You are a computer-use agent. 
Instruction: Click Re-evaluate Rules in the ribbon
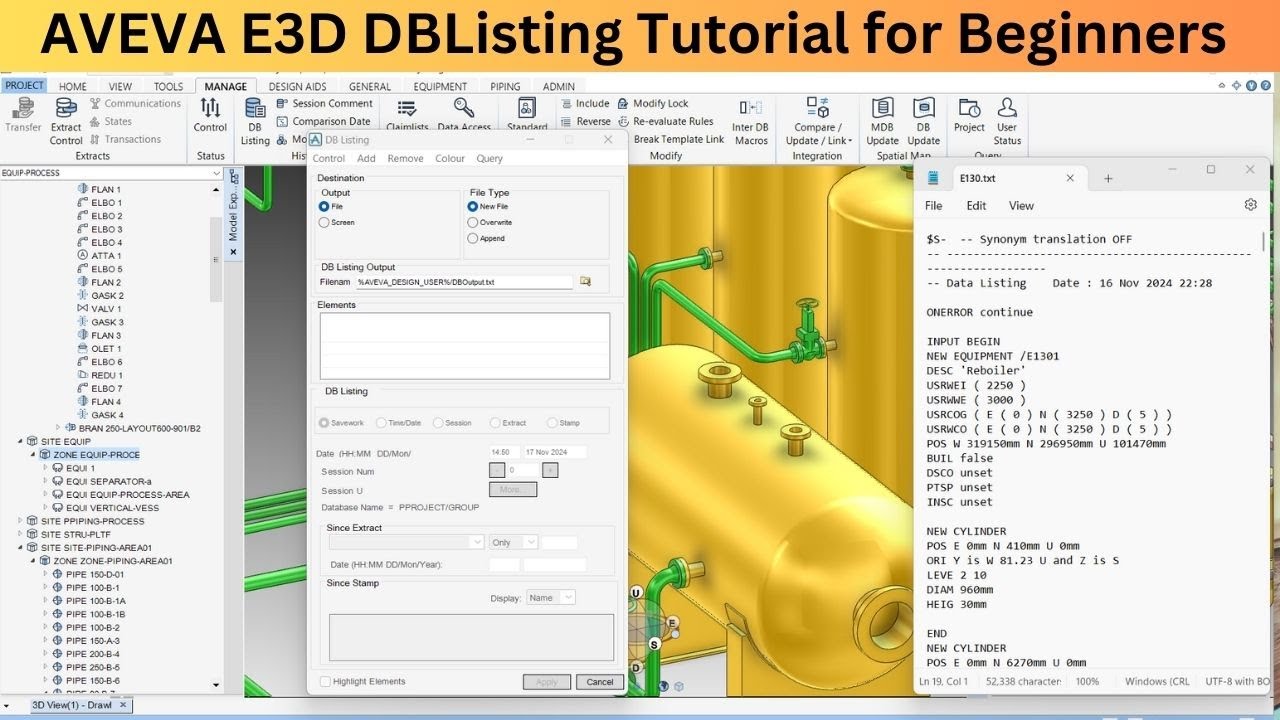coord(665,121)
